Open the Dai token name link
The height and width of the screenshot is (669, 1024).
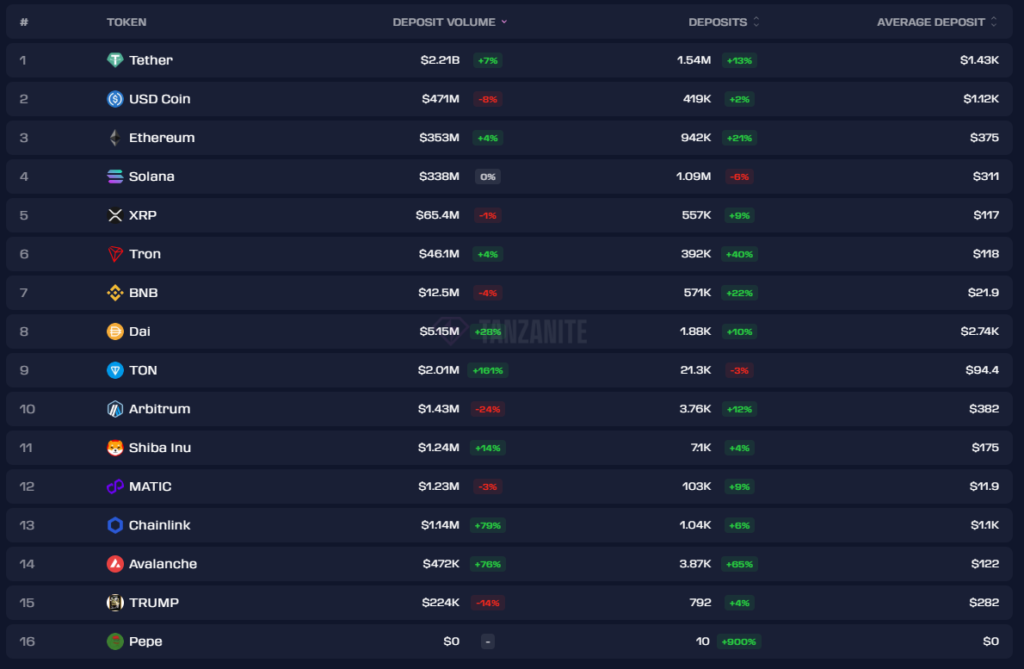(140, 331)
